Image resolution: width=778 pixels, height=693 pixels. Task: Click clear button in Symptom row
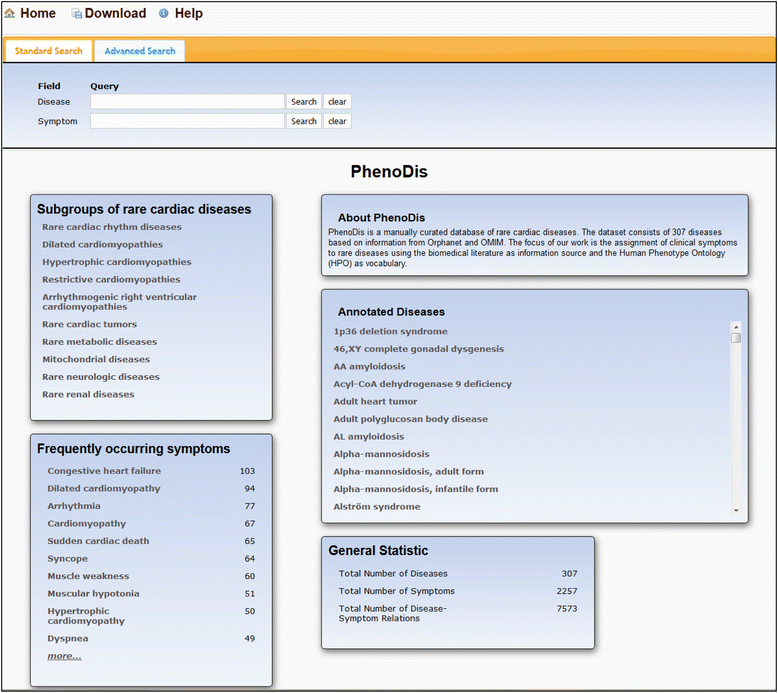pos(337,121)
